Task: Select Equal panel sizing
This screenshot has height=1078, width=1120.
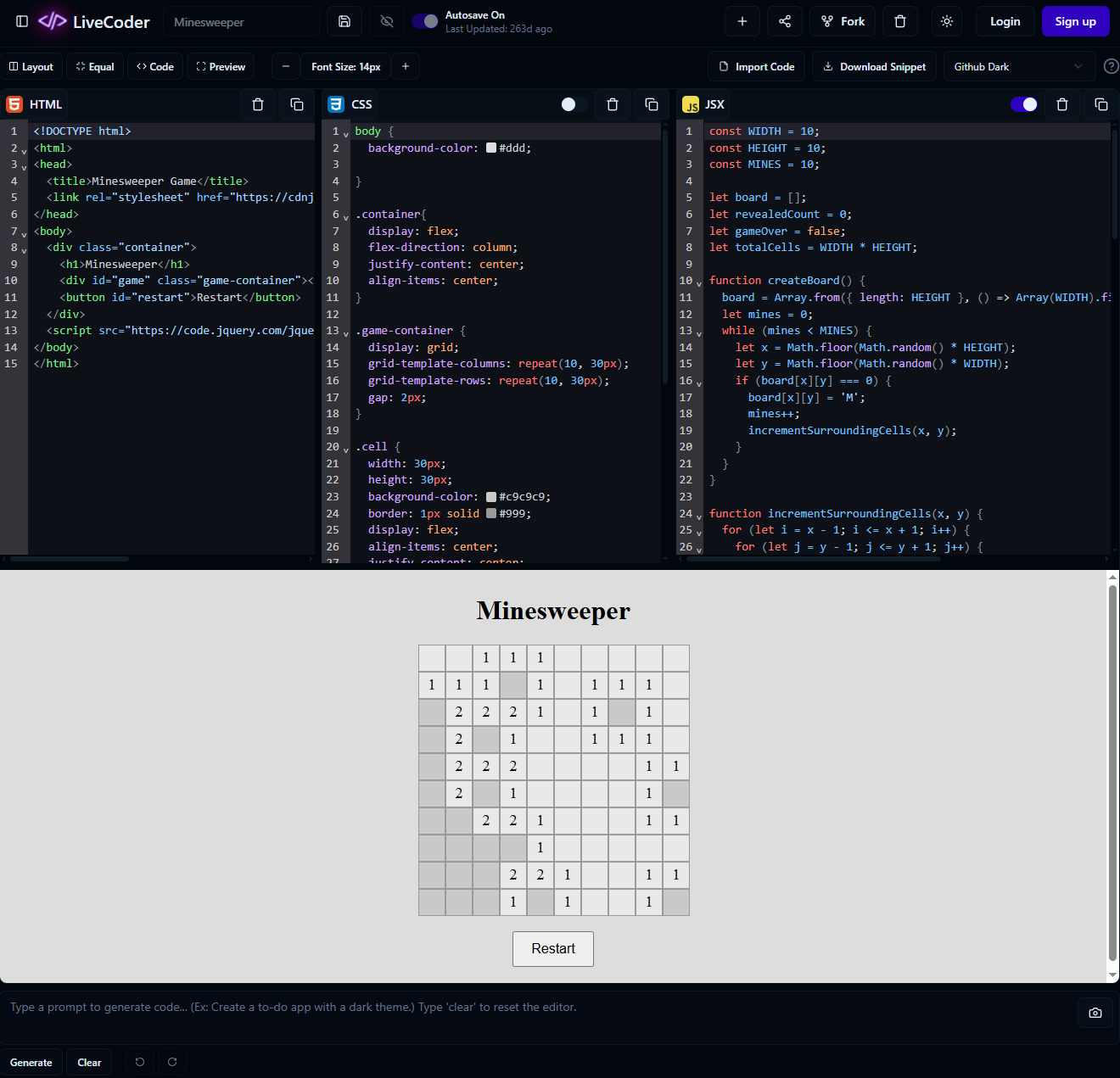Action: [95, 66]
